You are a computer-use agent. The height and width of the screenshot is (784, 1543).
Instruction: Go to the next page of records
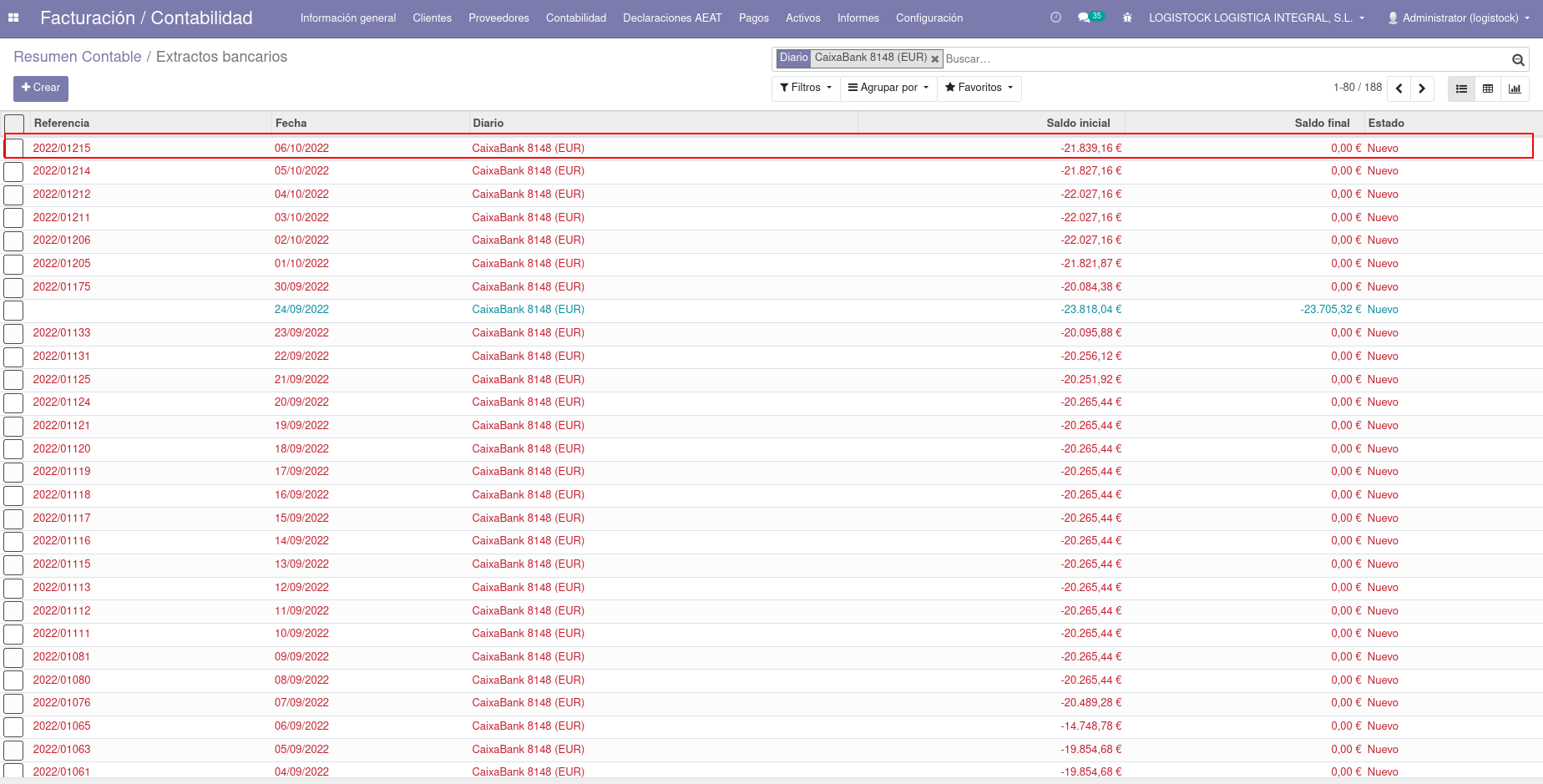(x=1422, y=89)
